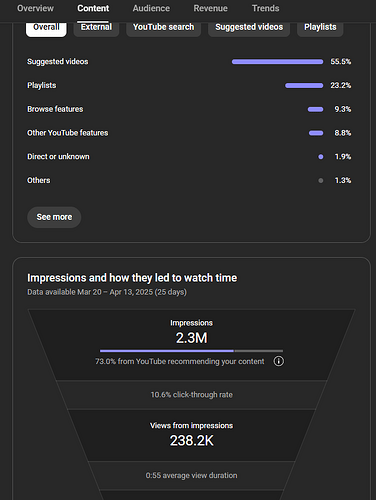Click the Browse features traffic source row
This screenshot has height=500, width=376.
point(189,109)
